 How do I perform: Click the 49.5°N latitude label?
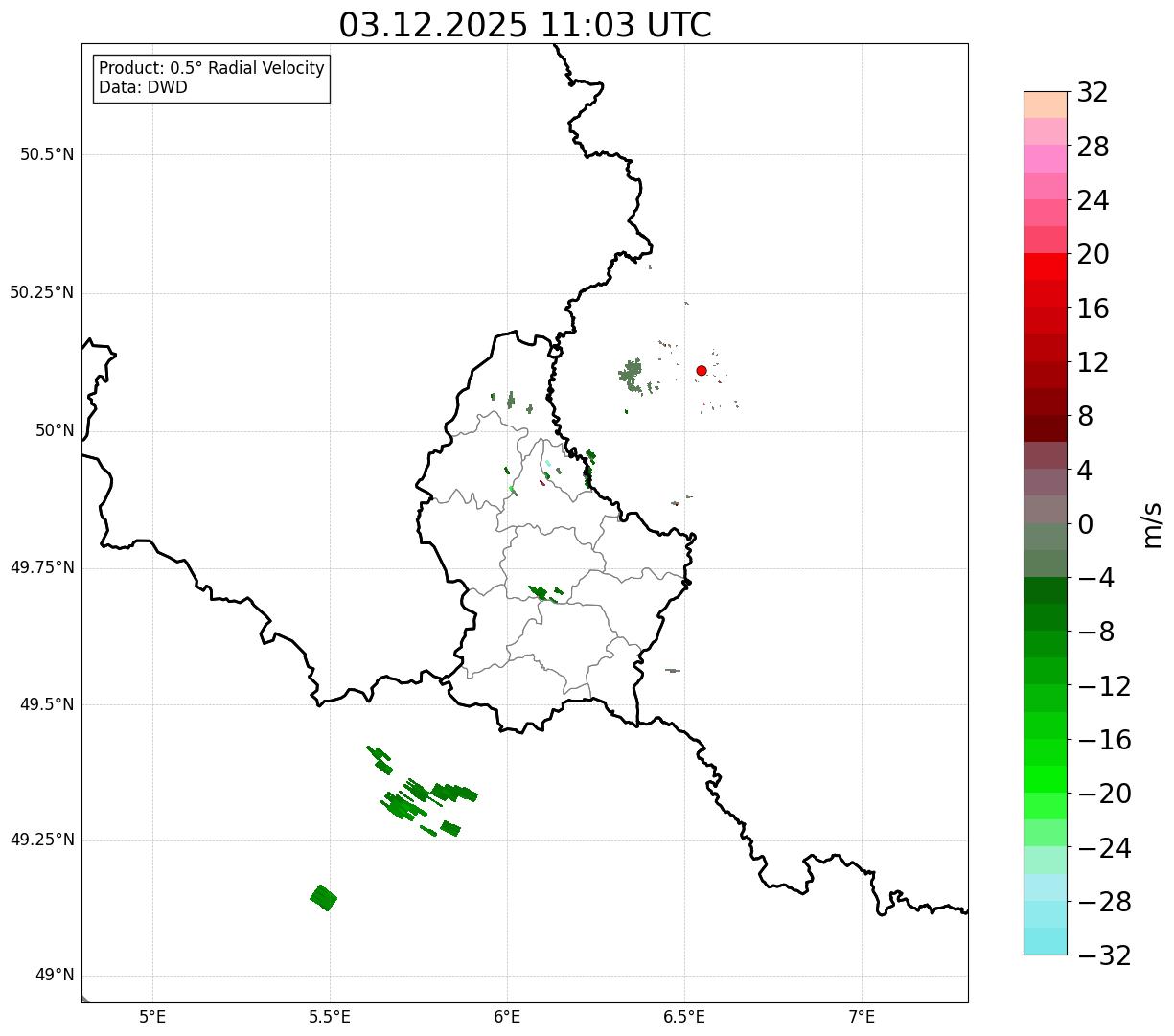tap(47, 704)
